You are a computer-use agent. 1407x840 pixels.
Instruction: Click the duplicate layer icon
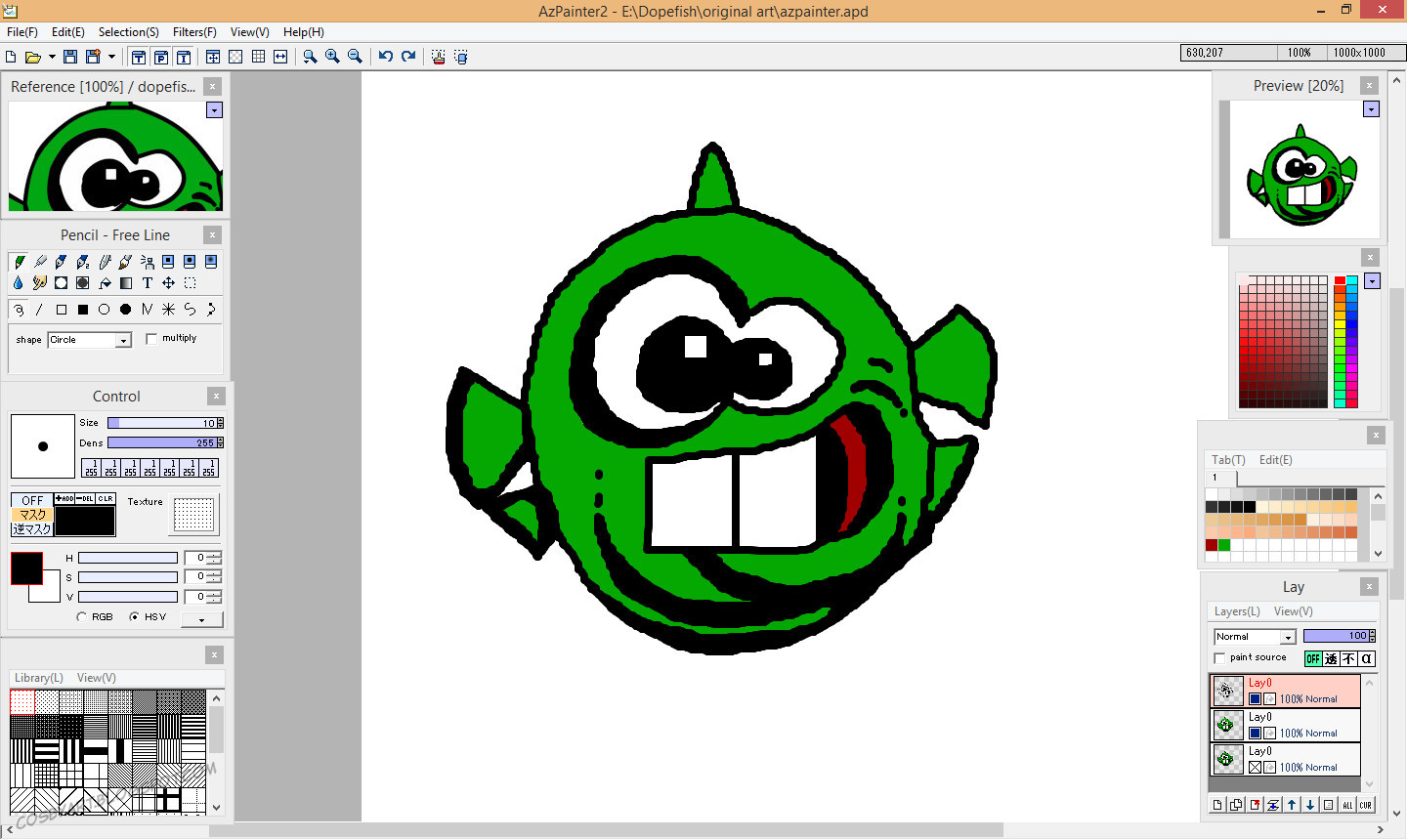[1236, 805]
